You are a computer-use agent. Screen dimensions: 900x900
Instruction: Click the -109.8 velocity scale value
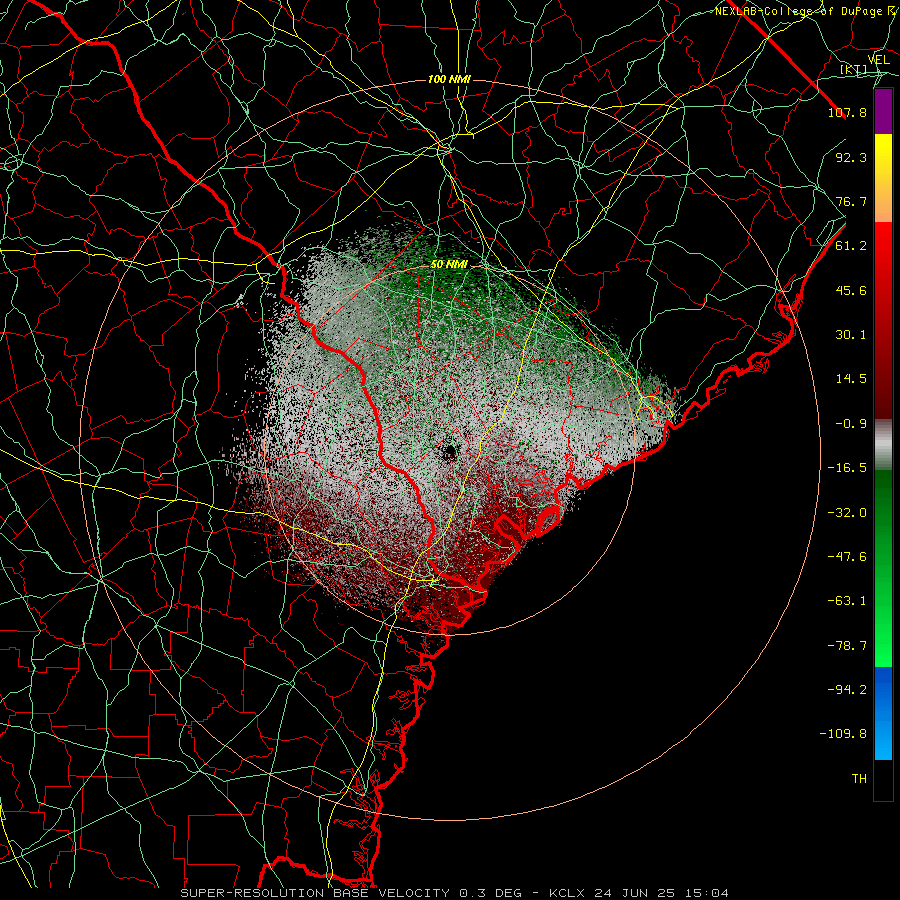pos(843,734)
